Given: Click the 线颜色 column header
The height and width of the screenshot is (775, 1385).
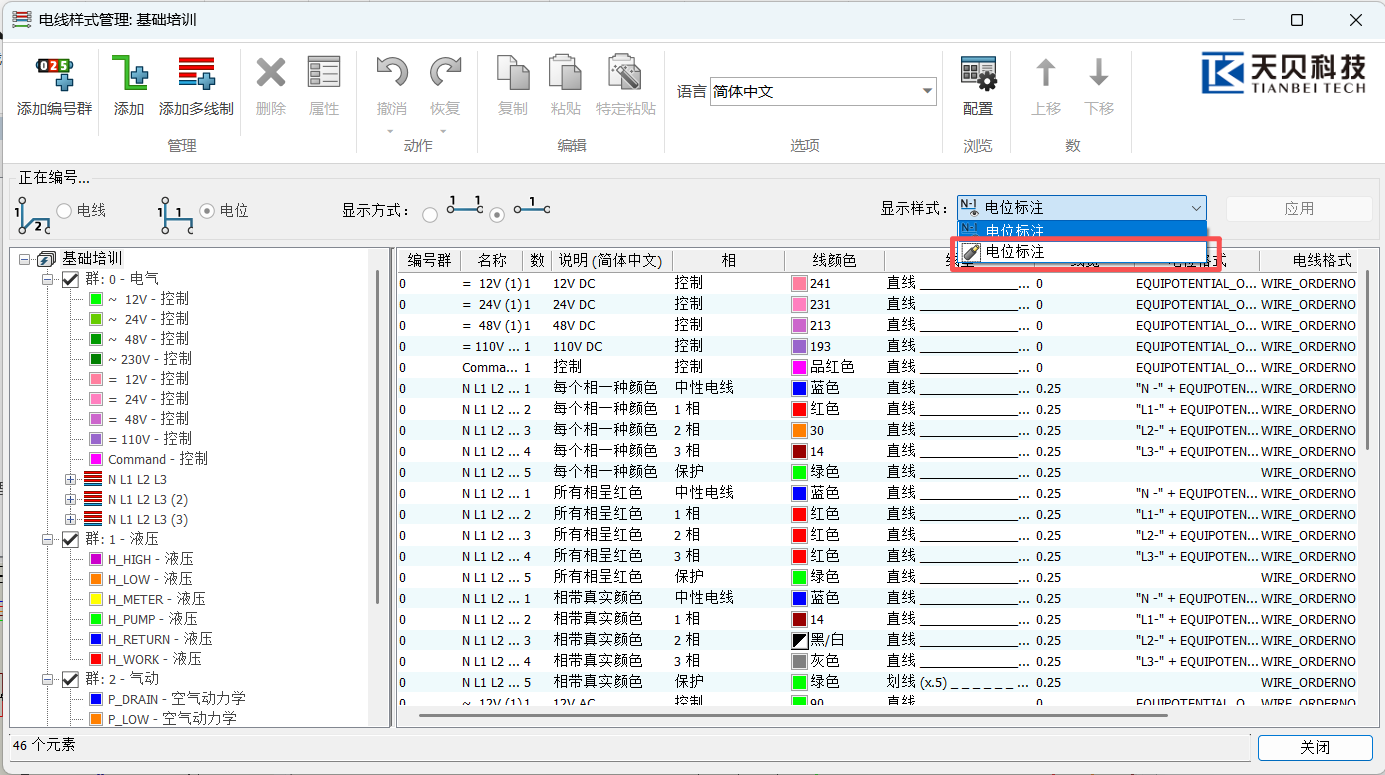Looking at the screenshot, I should pos(833,261).
